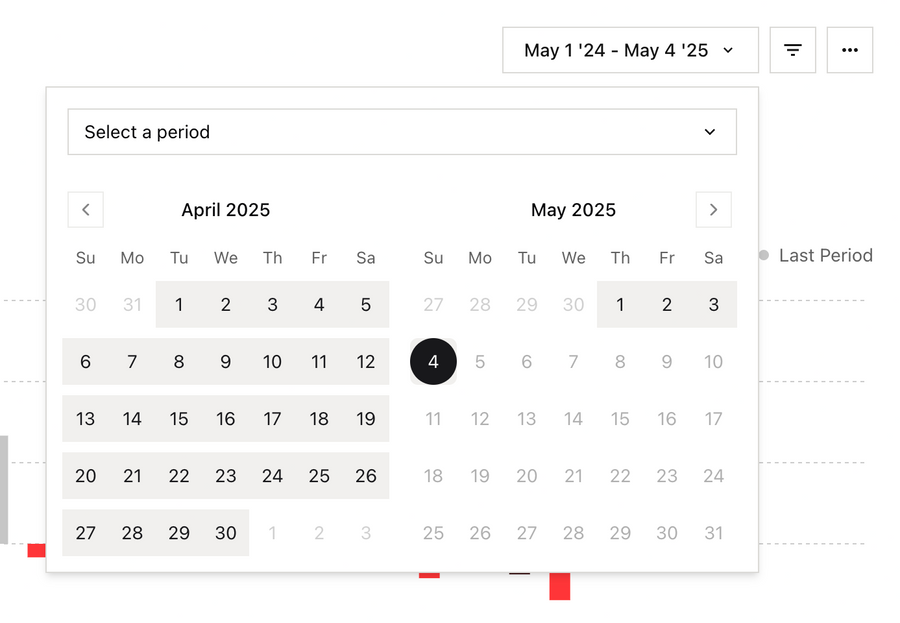Screen dimensions: 900x623
Task: Pick April 30 as a date
Action: (225, 533)
